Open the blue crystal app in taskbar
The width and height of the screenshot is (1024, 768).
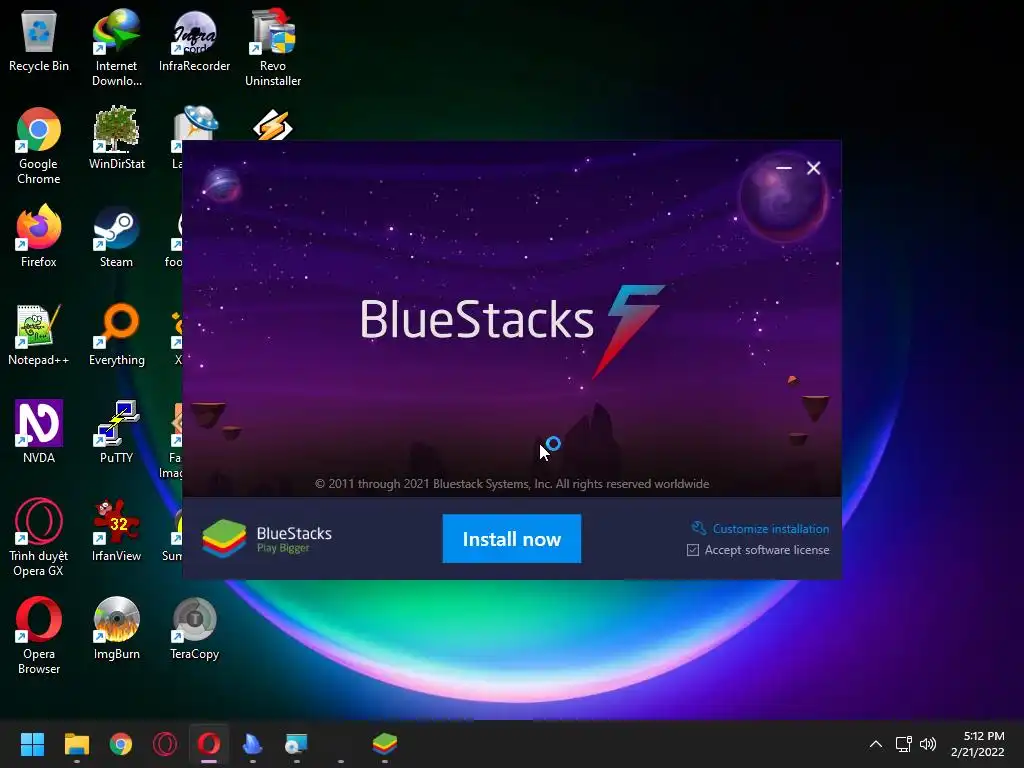click(252, 744)
